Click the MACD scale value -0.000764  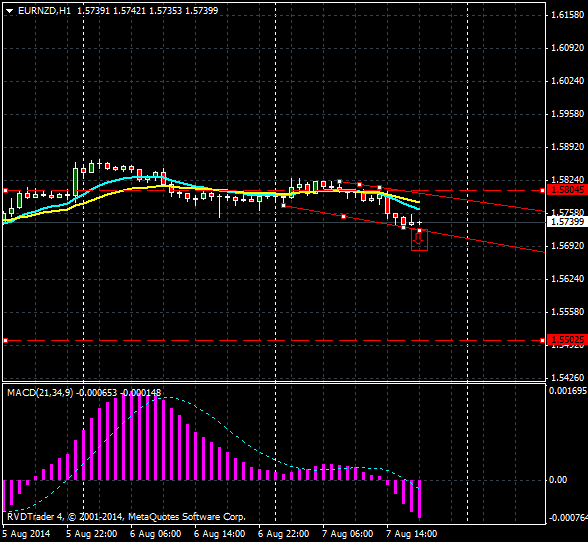pyautogui.click(x=568, y=518)
